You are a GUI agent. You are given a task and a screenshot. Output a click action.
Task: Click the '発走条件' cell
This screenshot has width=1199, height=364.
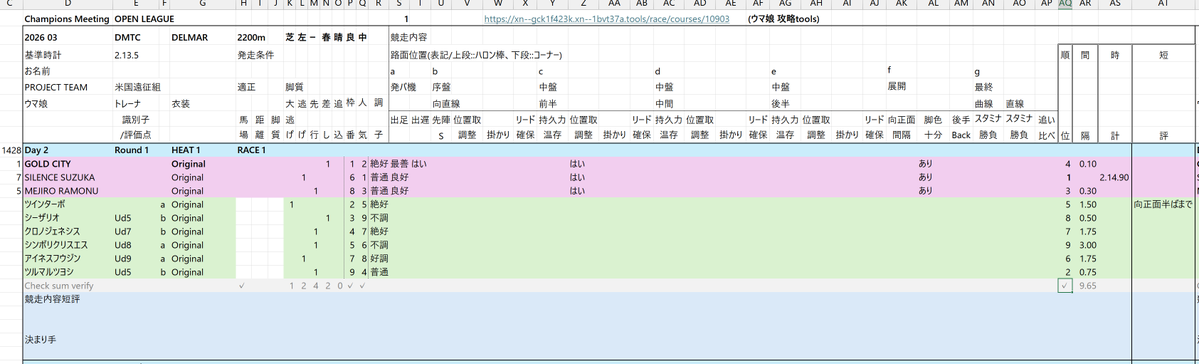pos(255,55)
